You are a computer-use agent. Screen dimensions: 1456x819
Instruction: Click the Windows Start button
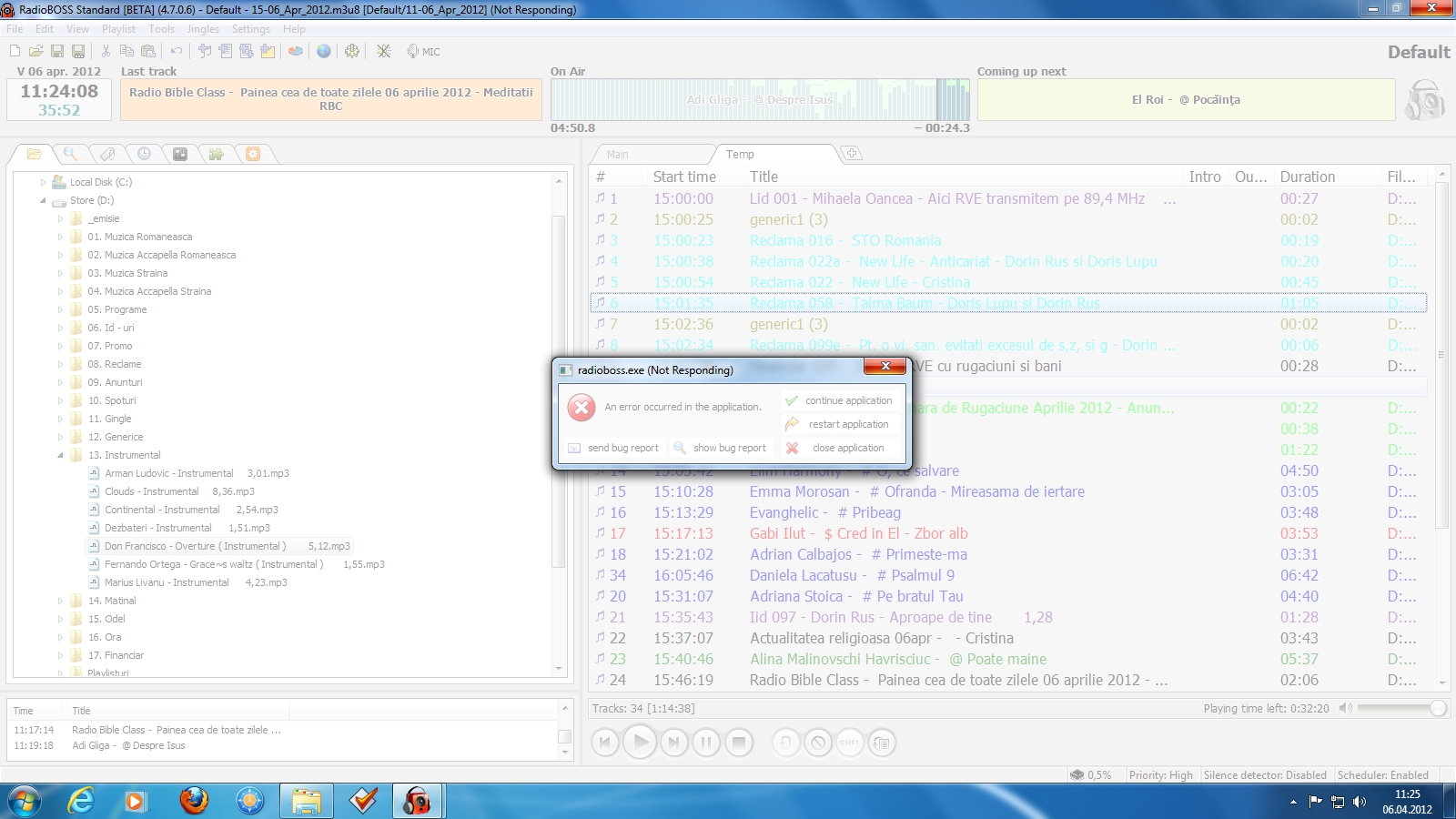pos(25,802)
